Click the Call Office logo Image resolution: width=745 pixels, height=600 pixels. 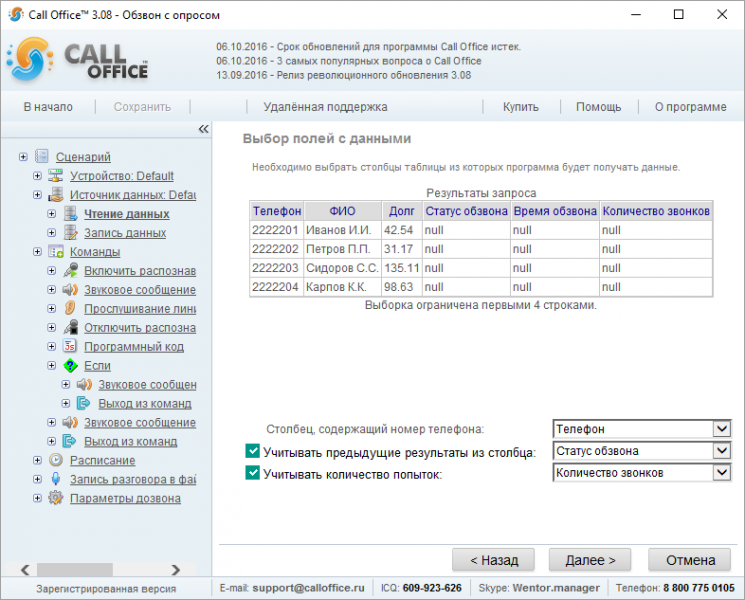(x=77, y=60)
